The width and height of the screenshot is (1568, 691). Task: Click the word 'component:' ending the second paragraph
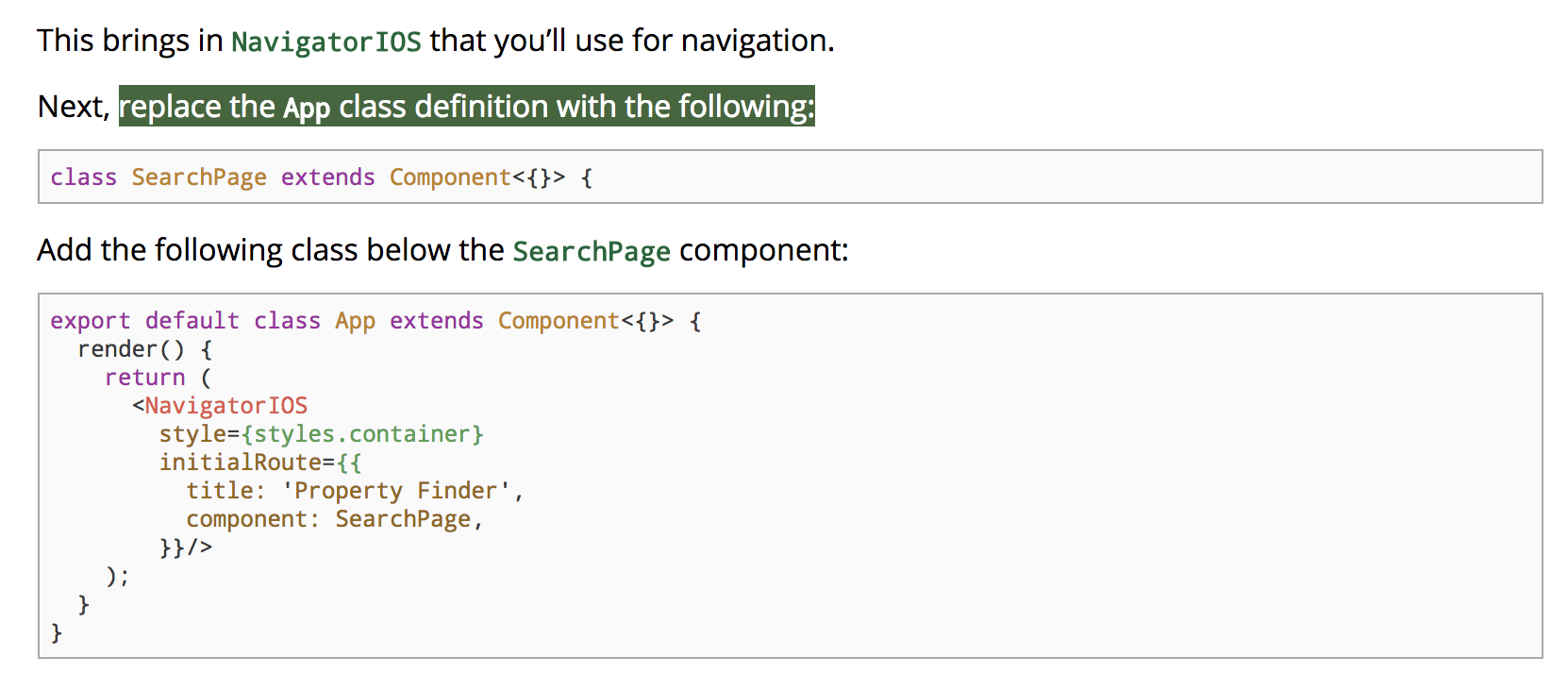click(764, 250)
